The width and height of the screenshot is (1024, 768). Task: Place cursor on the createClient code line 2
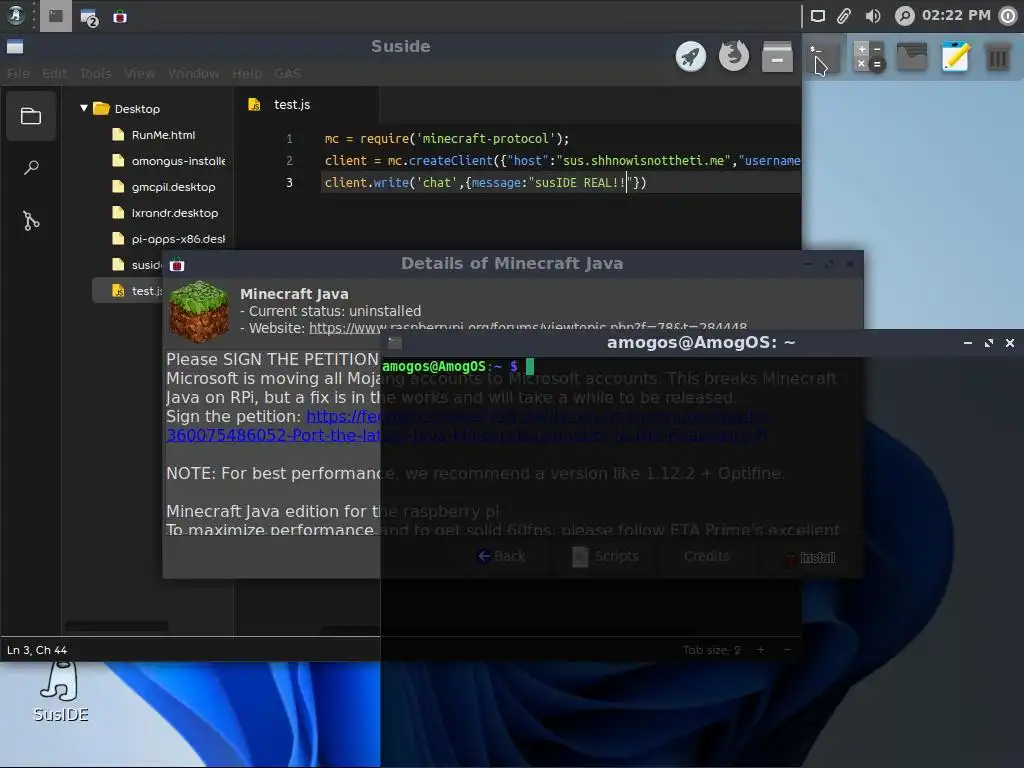[x=562, y=161]
